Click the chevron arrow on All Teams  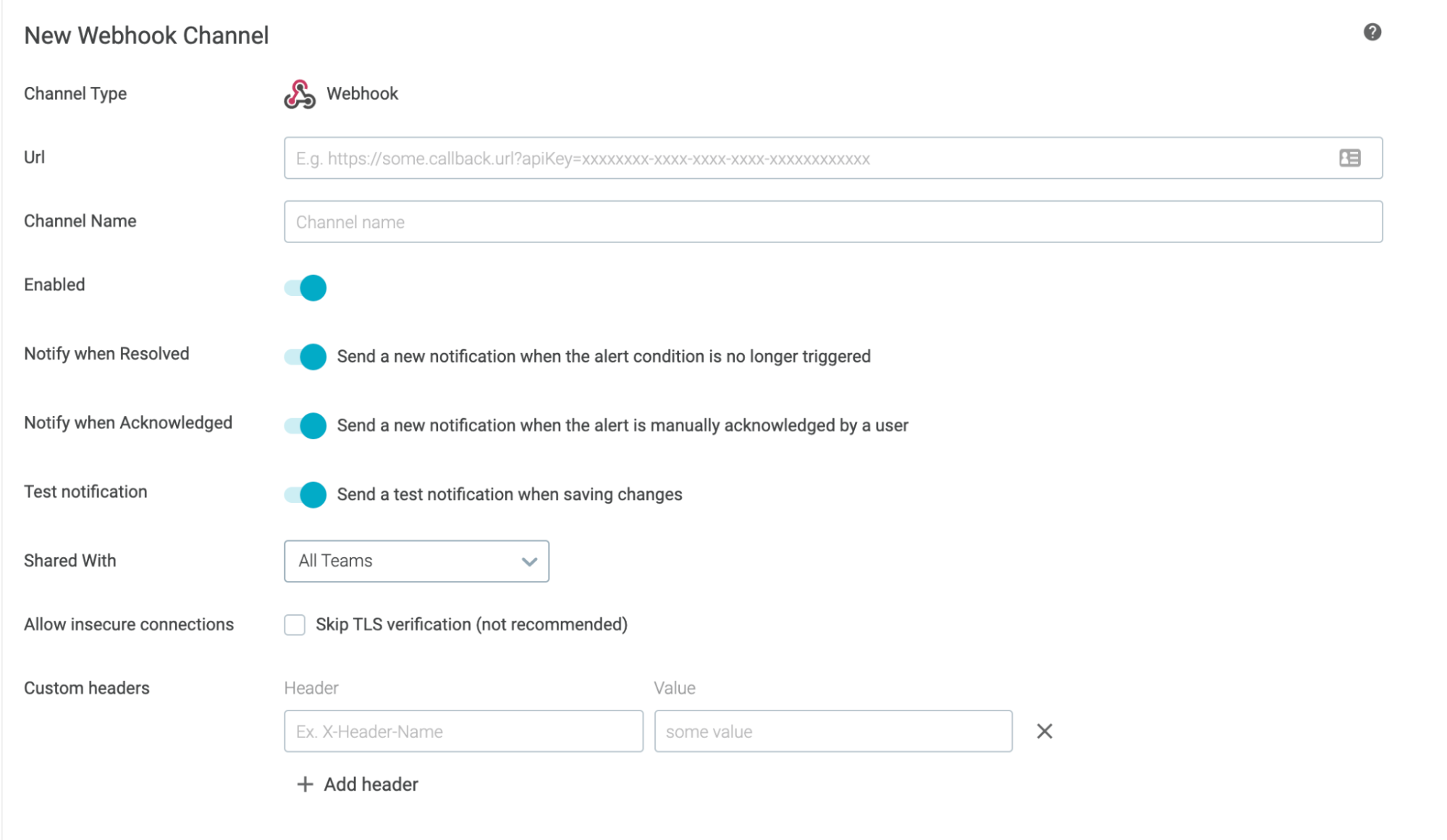click(x=529, y=561)
